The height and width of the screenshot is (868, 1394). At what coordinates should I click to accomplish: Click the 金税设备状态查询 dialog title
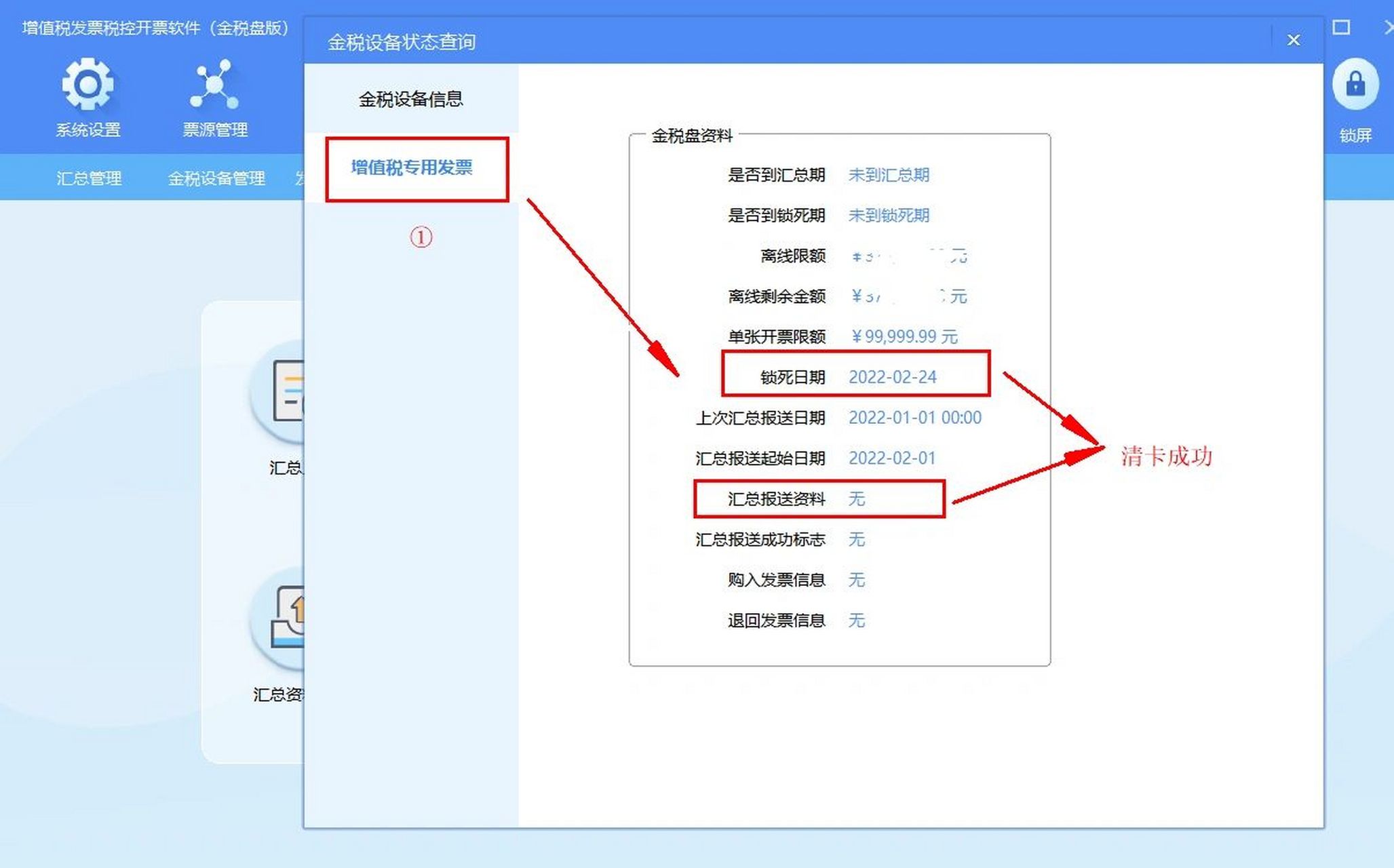[x=402, y=42]
